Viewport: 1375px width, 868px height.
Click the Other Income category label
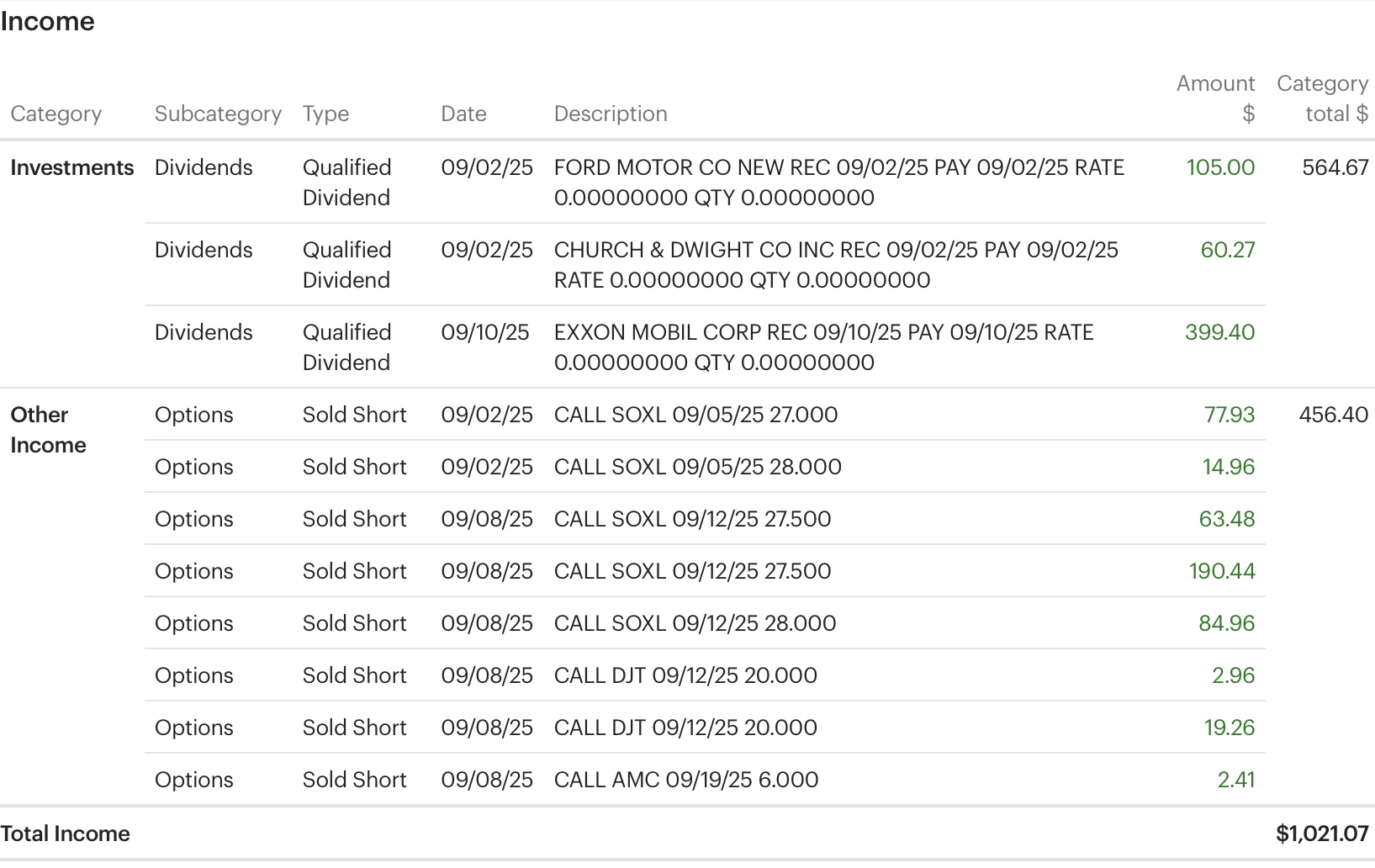coord(48,430)
